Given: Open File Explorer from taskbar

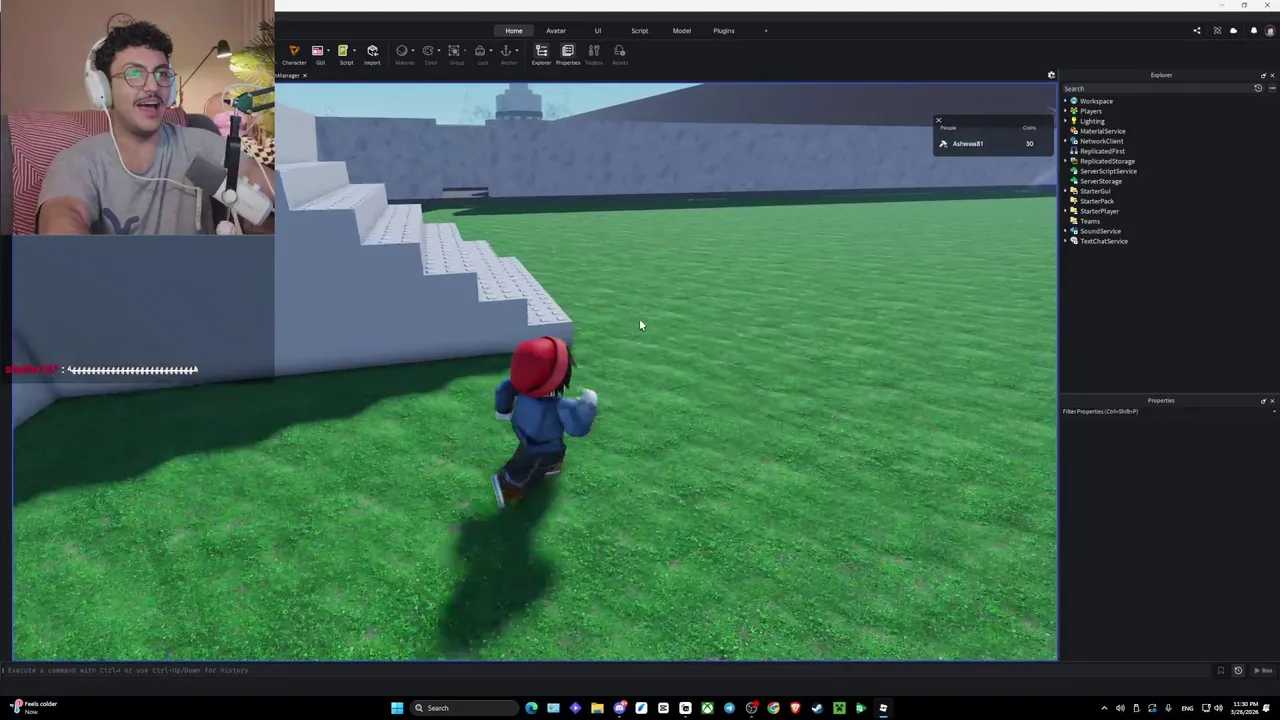Looking at the screenshot, I should (597, 708).
